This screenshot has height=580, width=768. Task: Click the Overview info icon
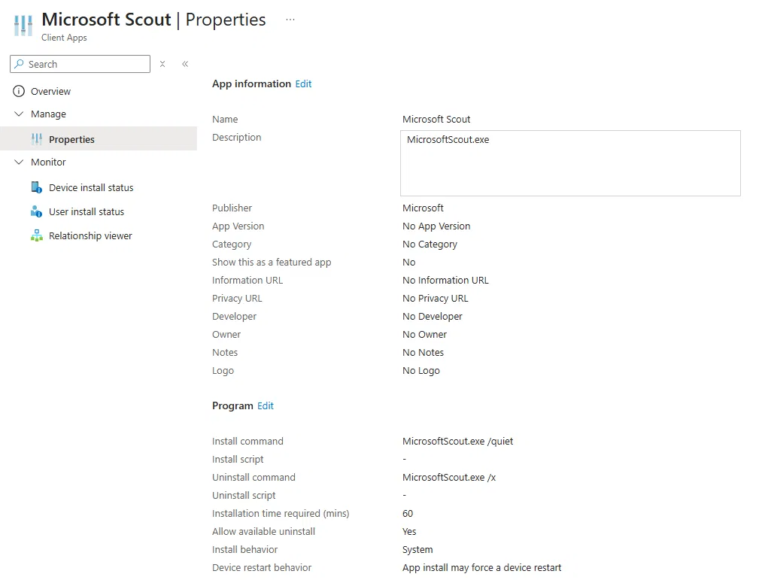click(19, 91)
